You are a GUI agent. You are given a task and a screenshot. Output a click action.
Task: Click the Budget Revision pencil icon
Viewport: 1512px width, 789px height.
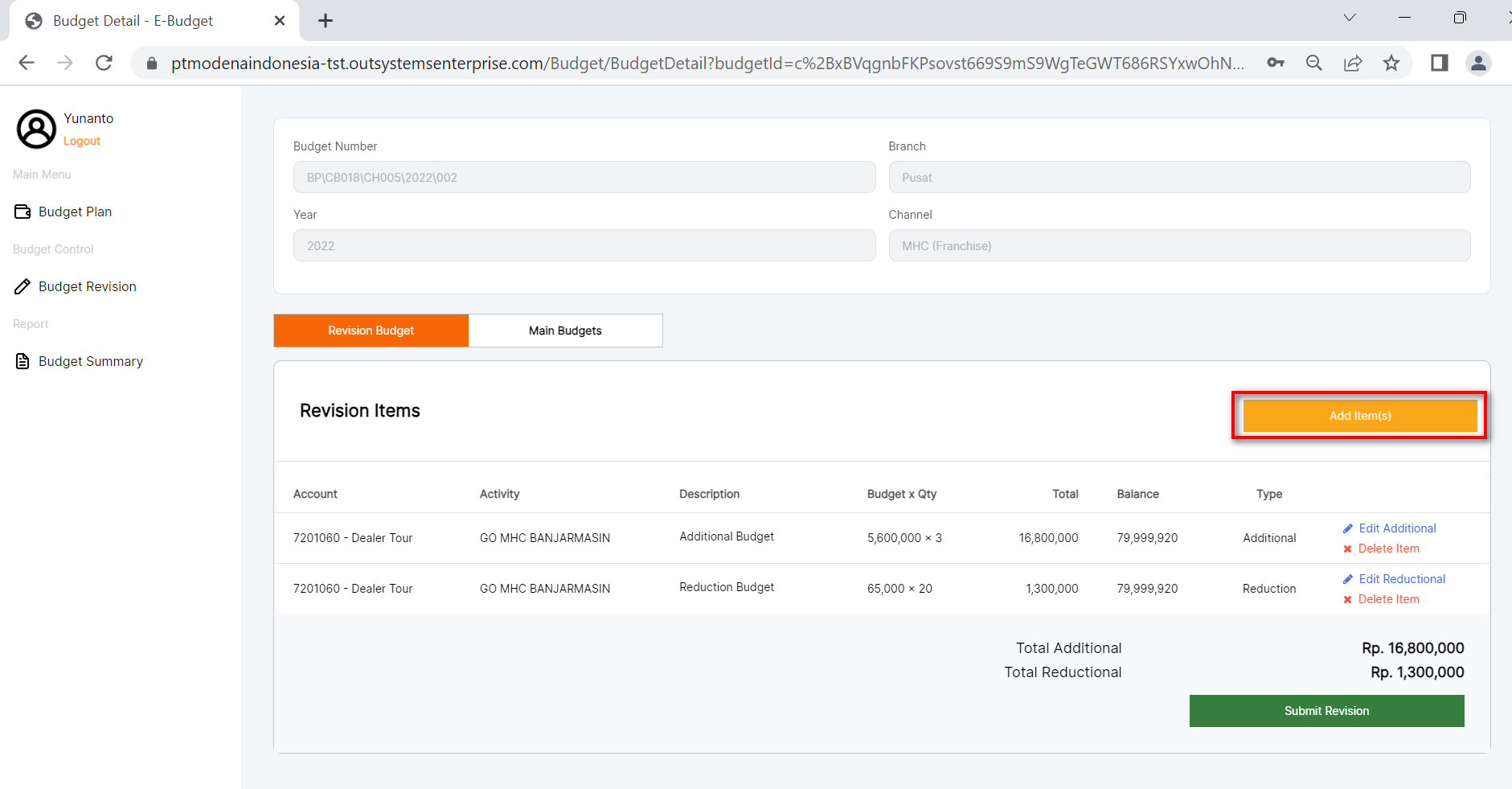[x=23, y=286]
